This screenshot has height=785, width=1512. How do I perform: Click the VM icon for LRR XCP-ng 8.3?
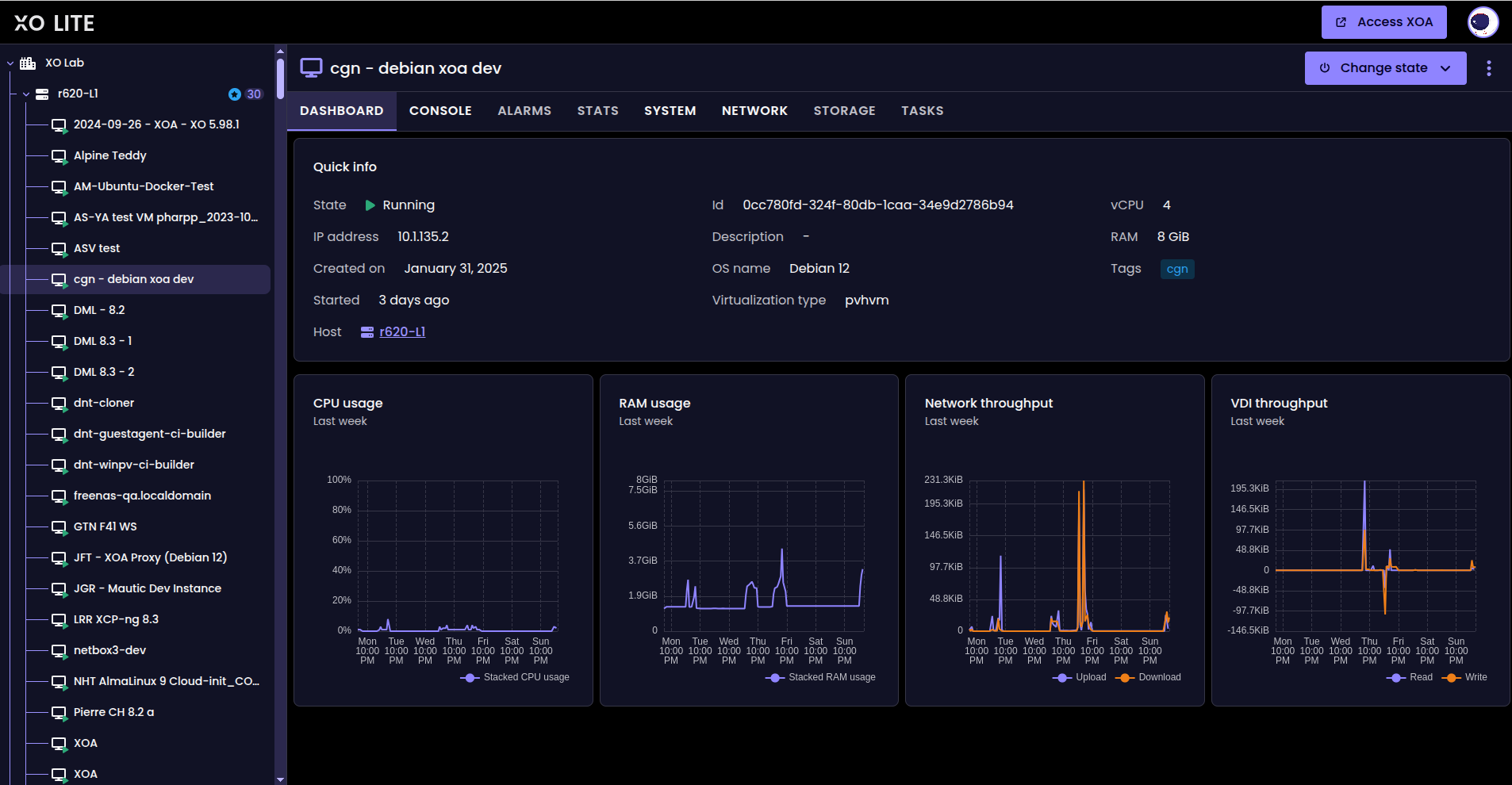pos(59,620)
